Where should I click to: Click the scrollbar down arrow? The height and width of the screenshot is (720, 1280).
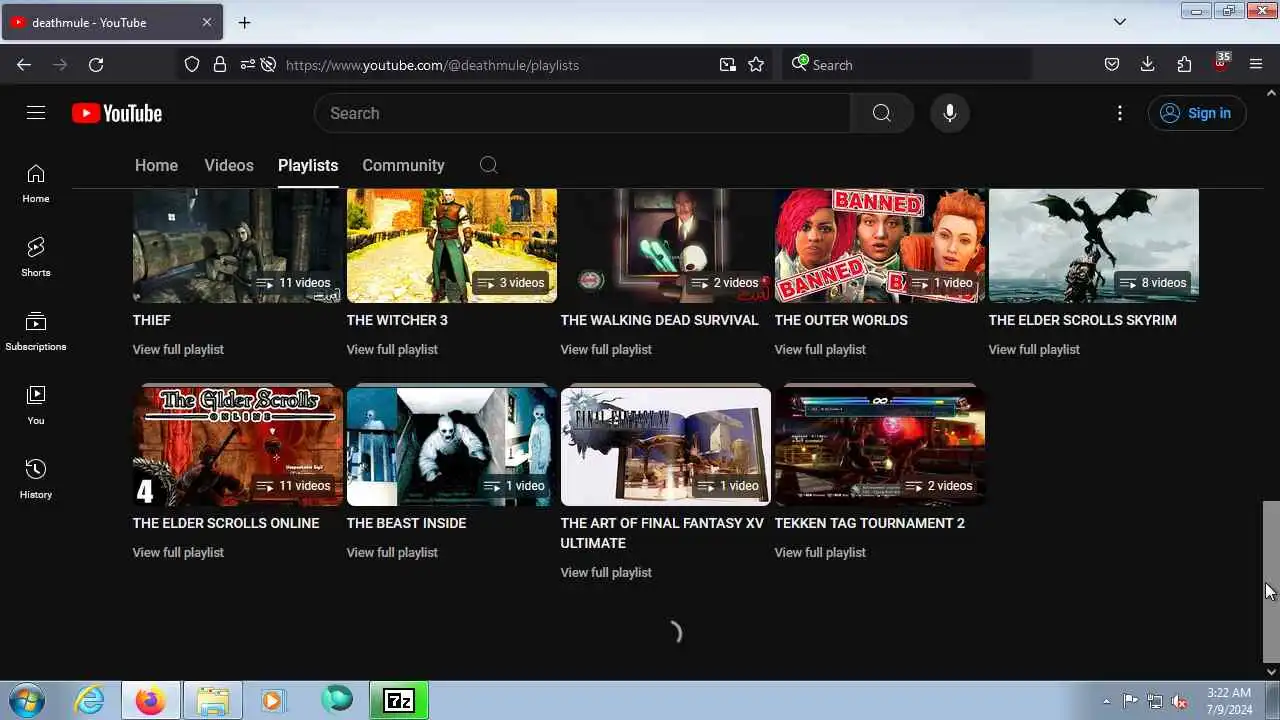click(x=1271, y=671)
